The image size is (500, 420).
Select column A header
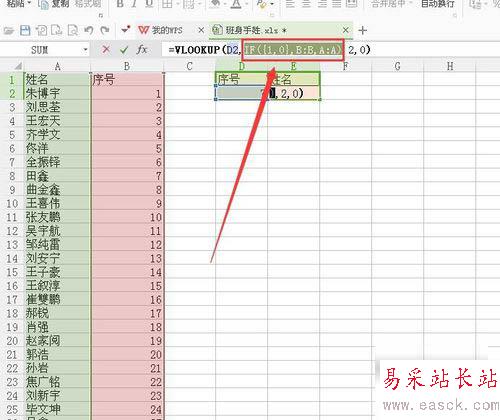click(57, 66)
